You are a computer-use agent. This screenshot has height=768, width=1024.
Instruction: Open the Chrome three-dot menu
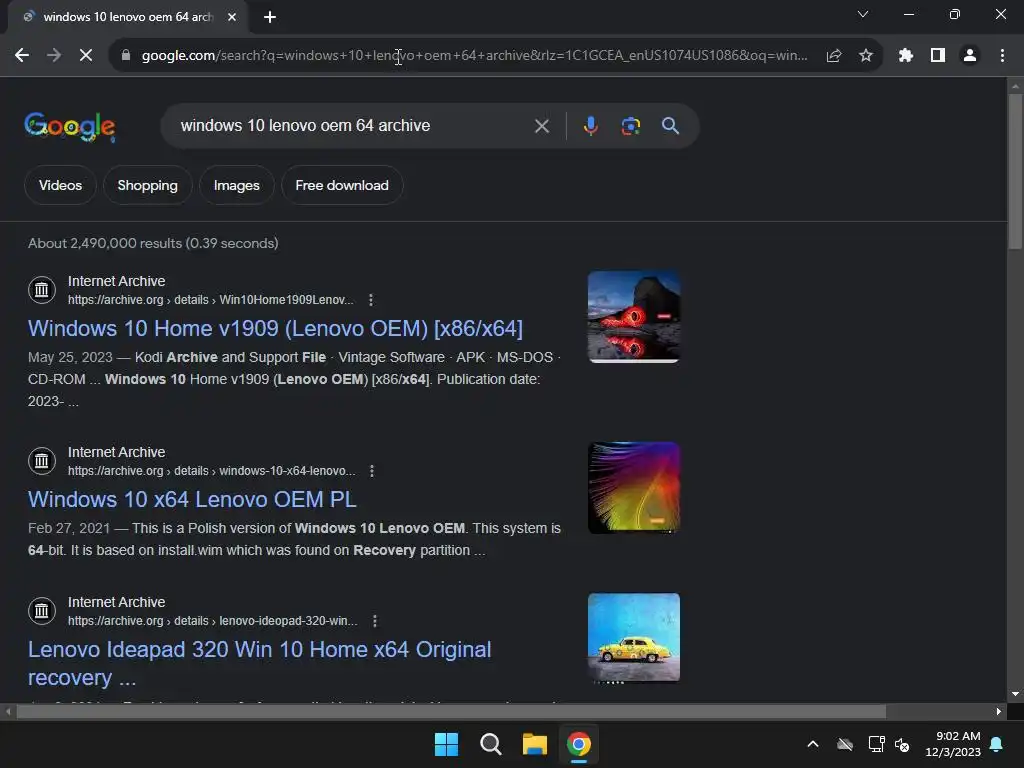coord(1002,56)
